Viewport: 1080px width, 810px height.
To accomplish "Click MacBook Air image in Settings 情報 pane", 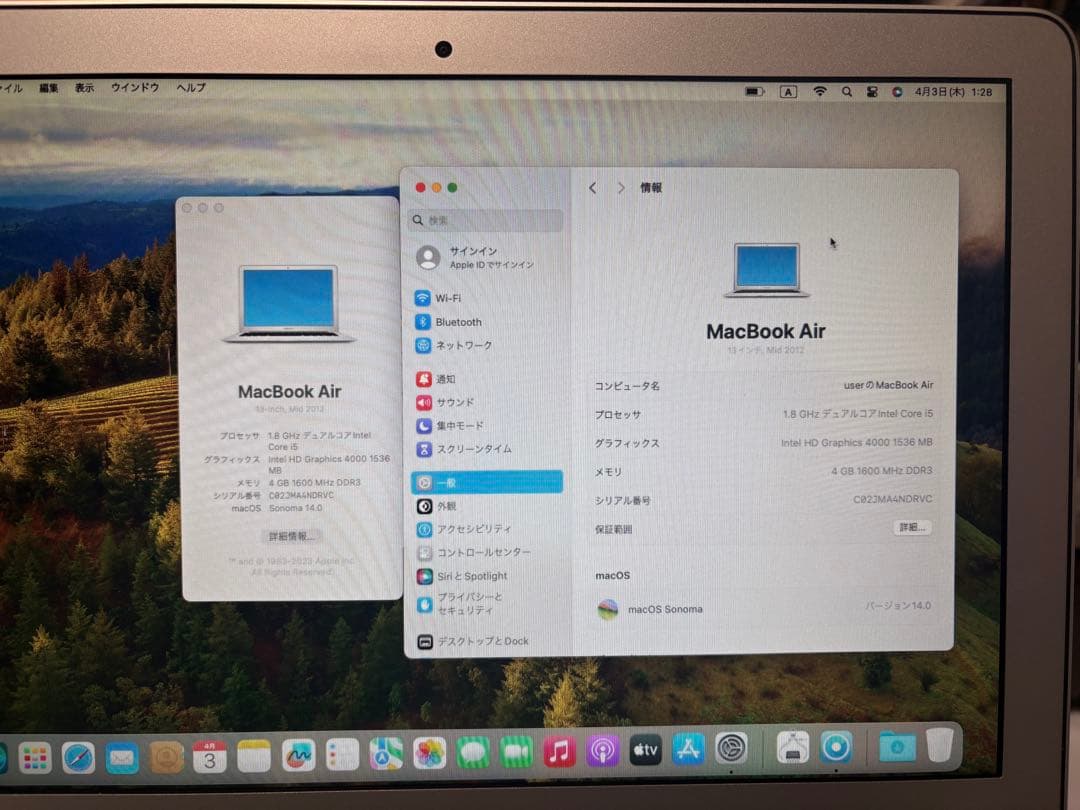I will pyautogui.click(x=767, y=270).
